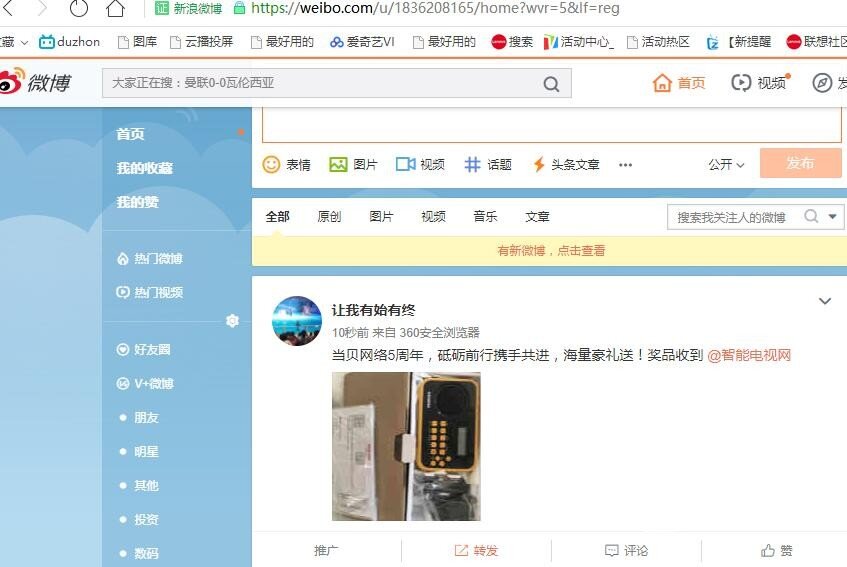Open the post's radio photo thumbnail
847x567 pixels.
(406, 447)
